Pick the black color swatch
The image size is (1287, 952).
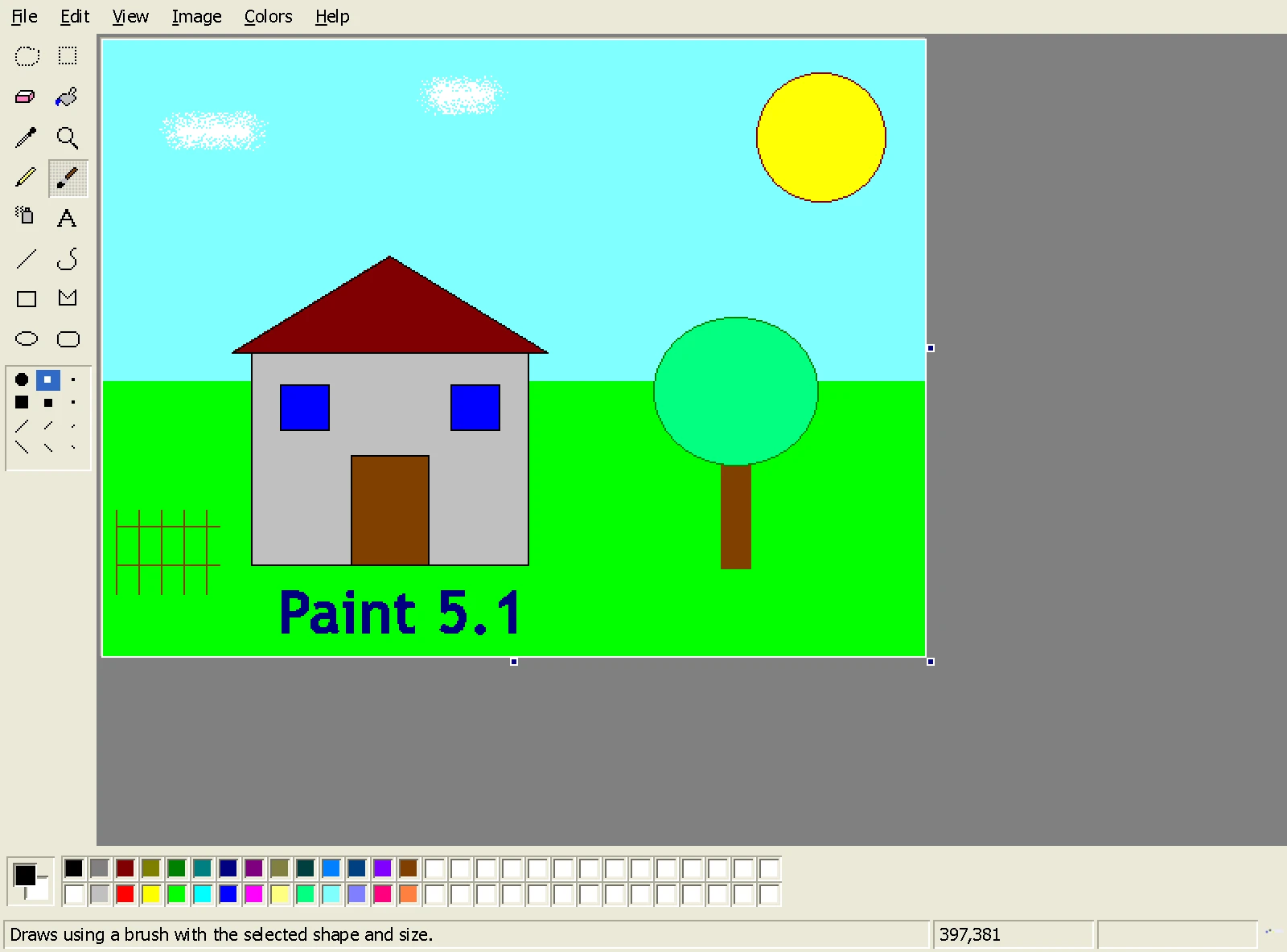tap(74, 868)
